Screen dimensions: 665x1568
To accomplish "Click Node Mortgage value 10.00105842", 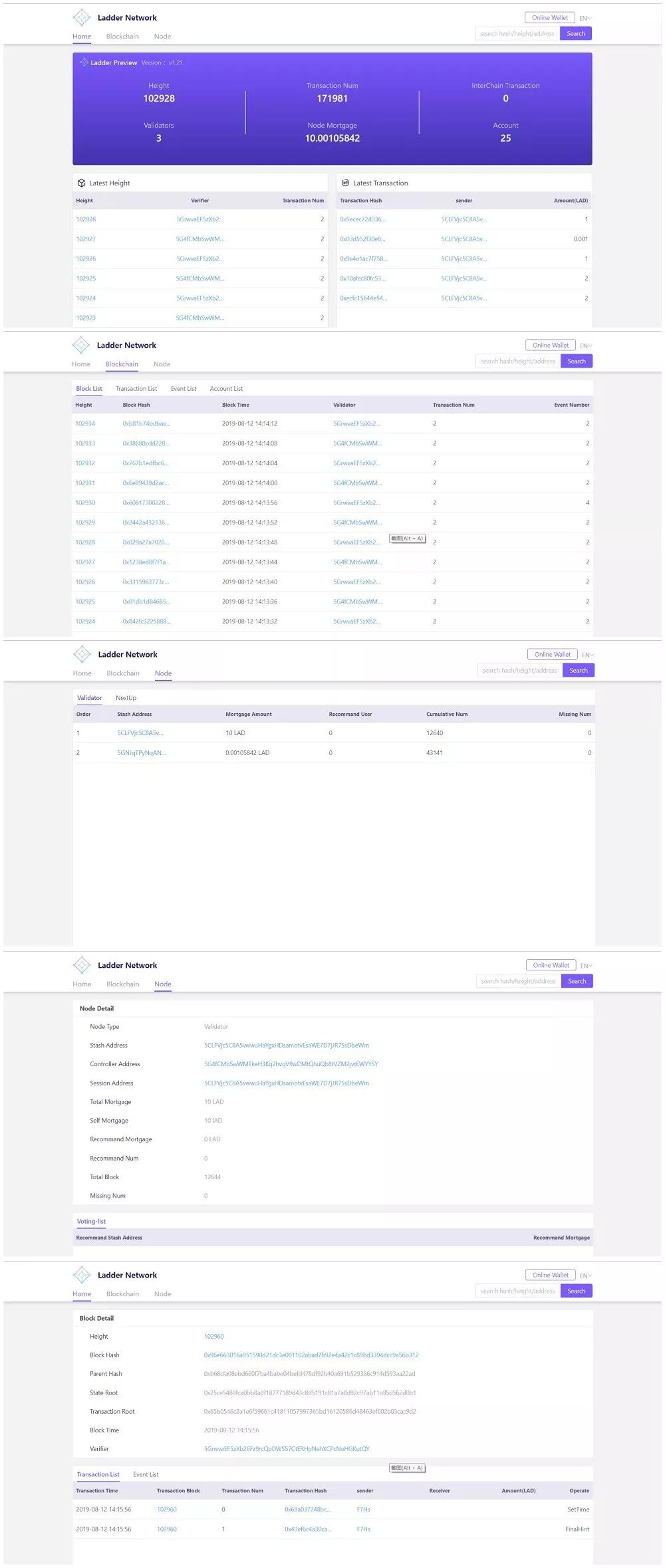I will [332, 138].
